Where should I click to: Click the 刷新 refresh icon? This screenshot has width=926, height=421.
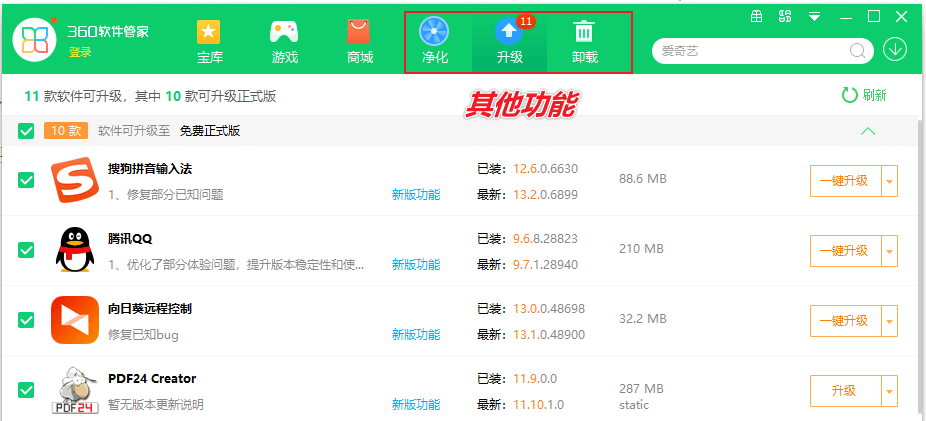[x=849, y=95]
